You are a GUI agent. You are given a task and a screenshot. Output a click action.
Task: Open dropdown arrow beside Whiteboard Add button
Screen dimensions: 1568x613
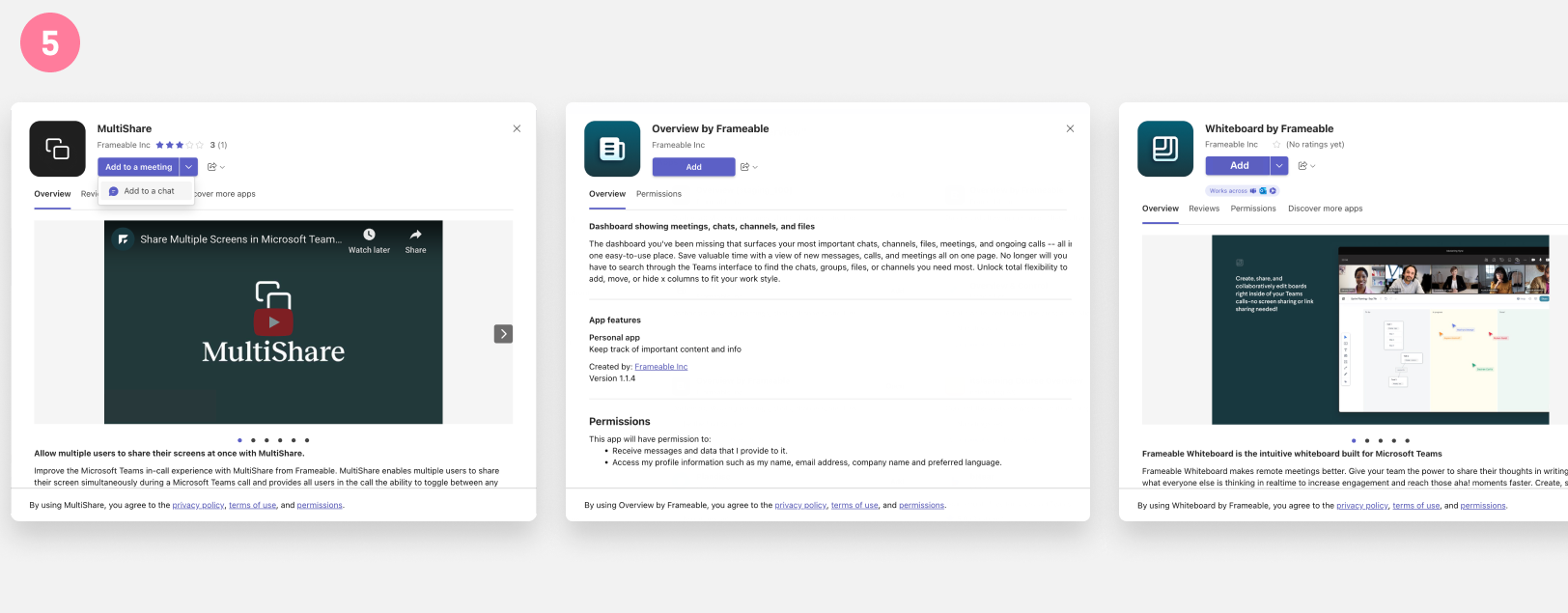tap(1279, 166)
